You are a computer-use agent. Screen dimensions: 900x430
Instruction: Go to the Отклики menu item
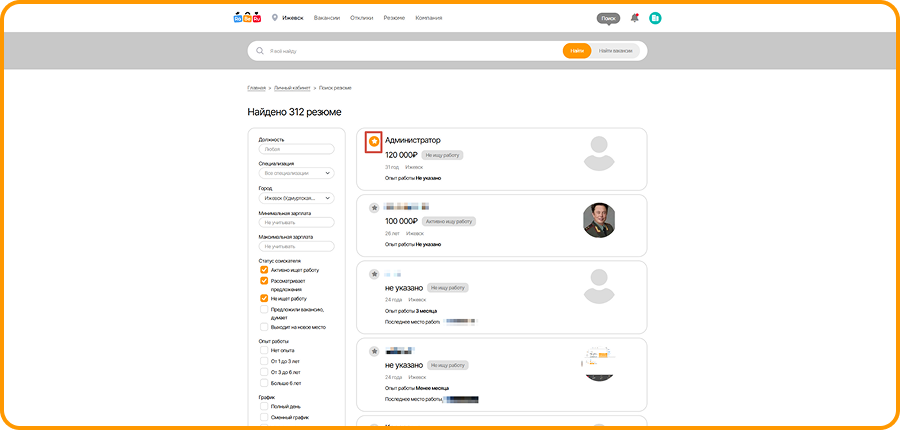coord(361,18)
